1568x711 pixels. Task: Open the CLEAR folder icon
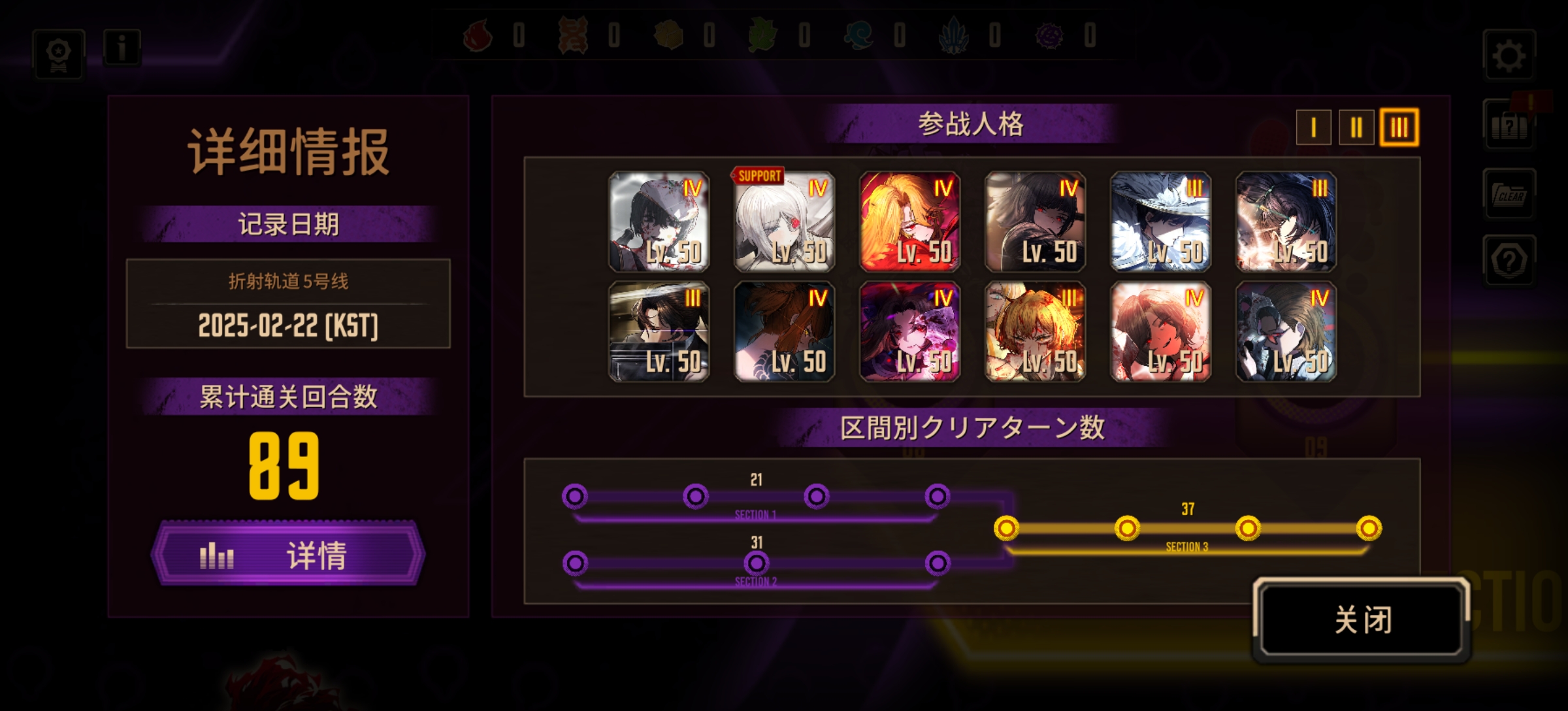tap(1509, 194)
